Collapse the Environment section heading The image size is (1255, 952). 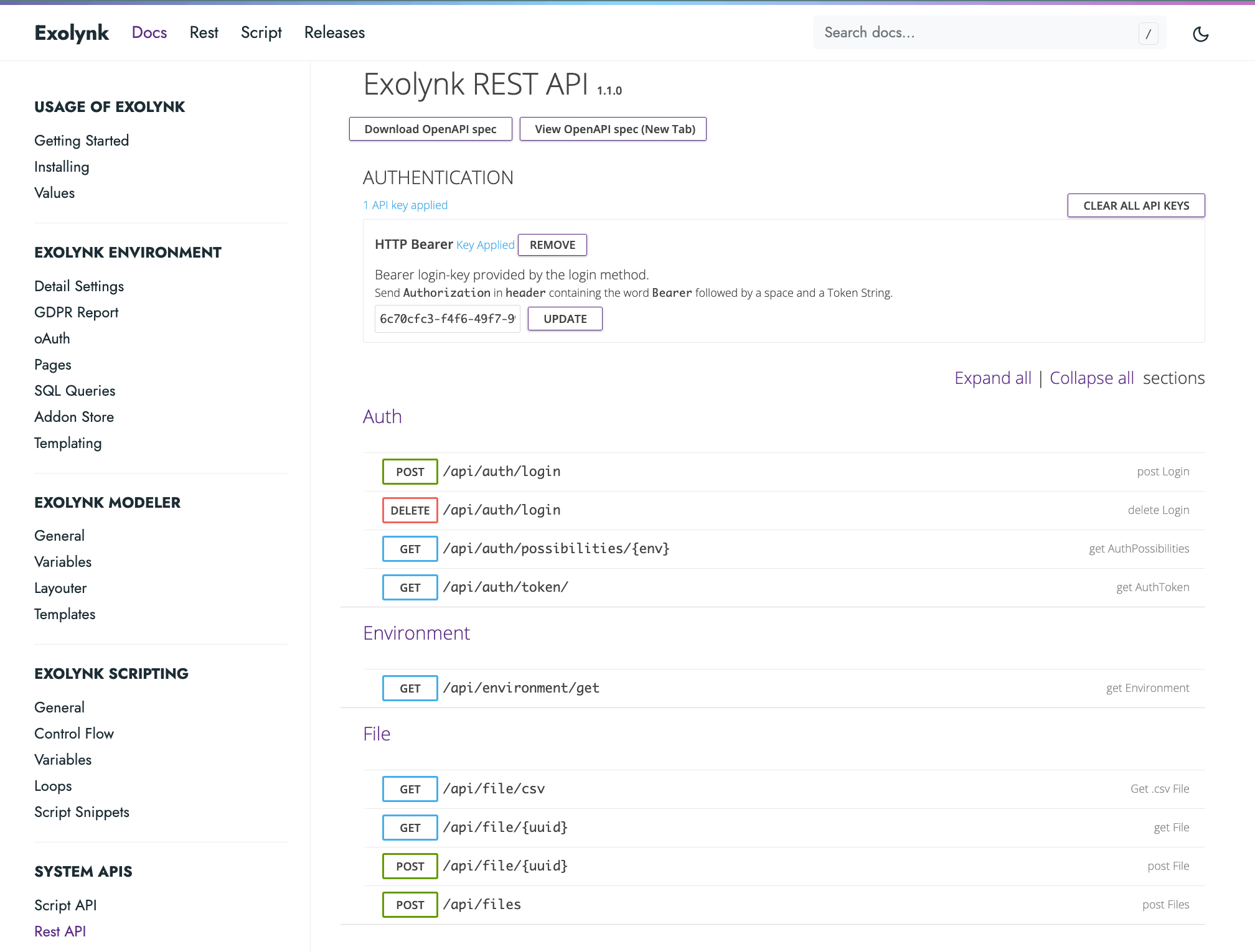click(x=416, y=633)
